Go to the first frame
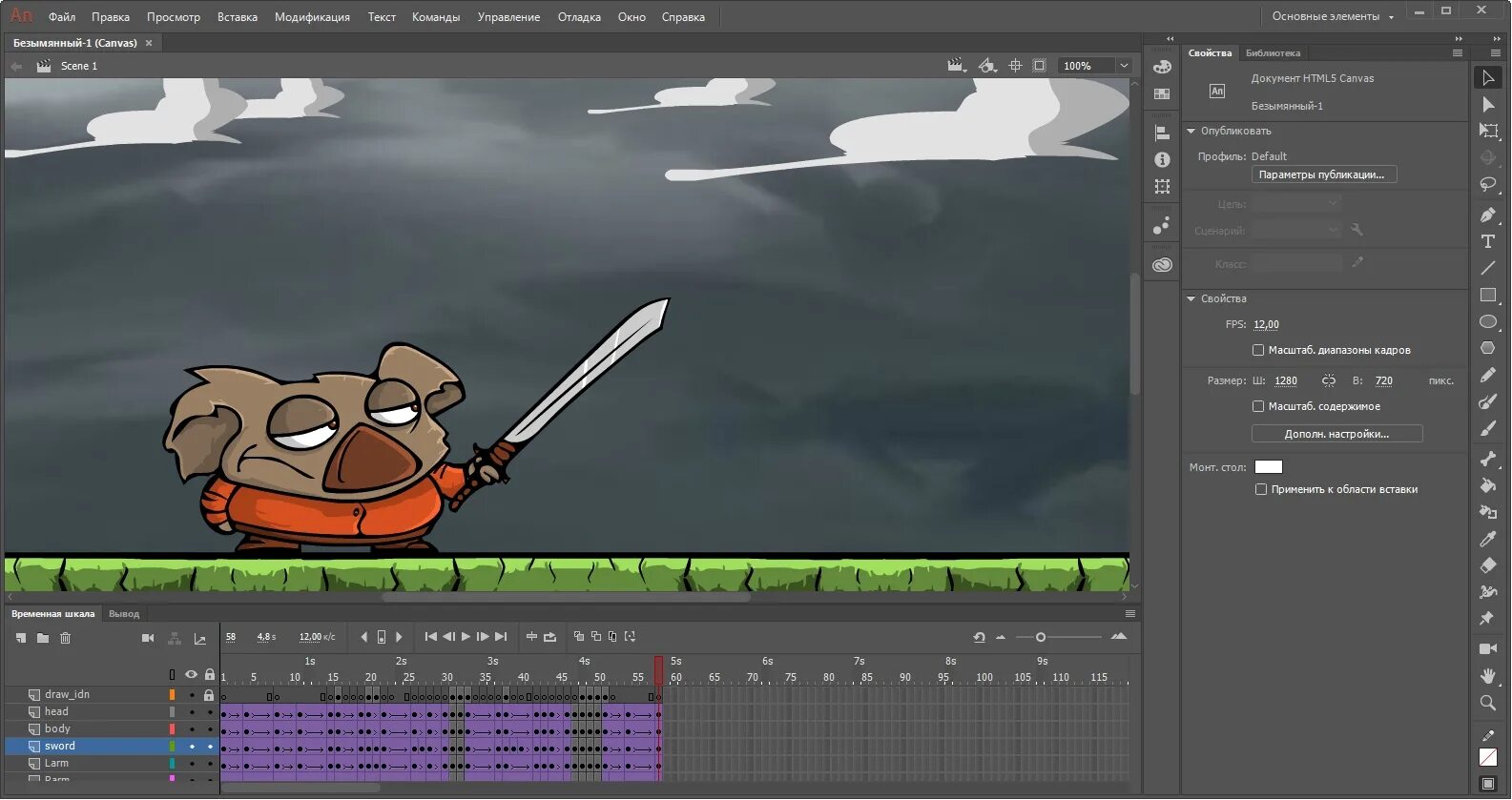This screenshot has width=1512, height=800. pyautogui.click(x=430, y=637)
